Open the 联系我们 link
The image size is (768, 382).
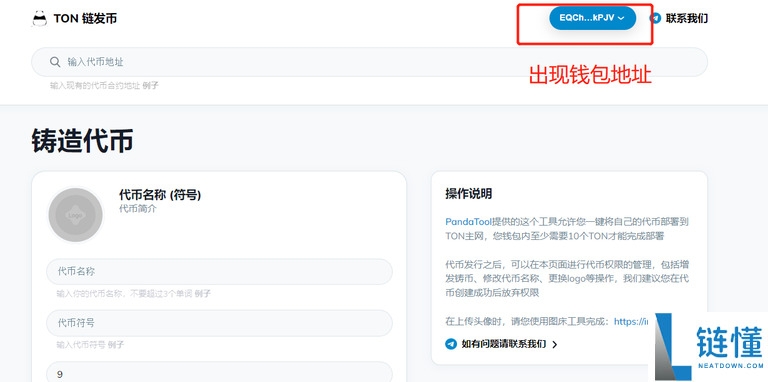pyautogui.click(x=686, y=19)
